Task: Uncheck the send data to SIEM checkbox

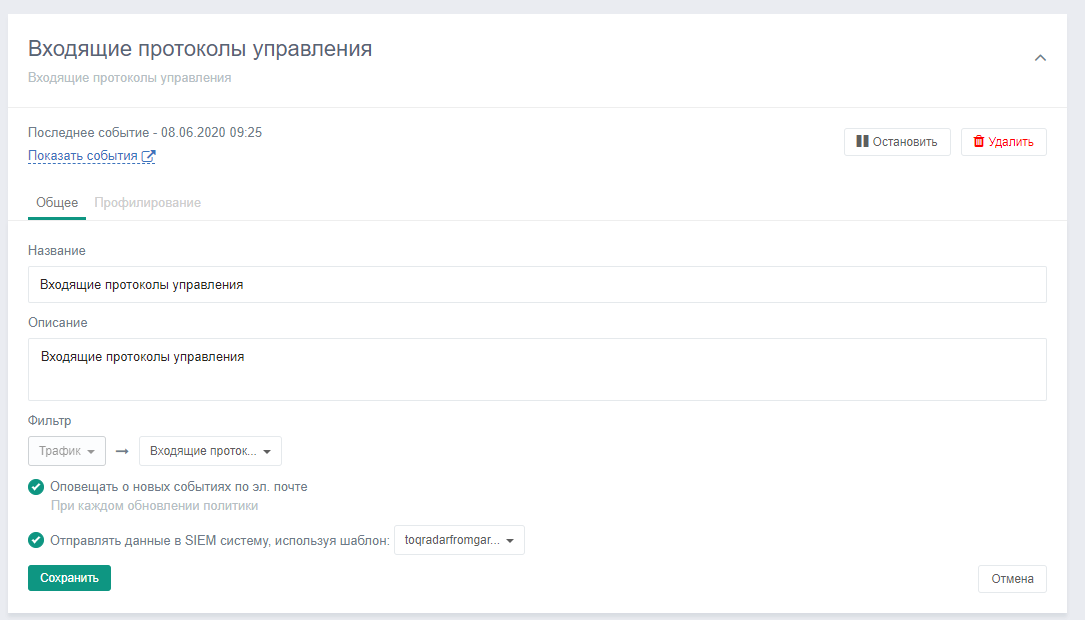Action: (x=36, y=541)
